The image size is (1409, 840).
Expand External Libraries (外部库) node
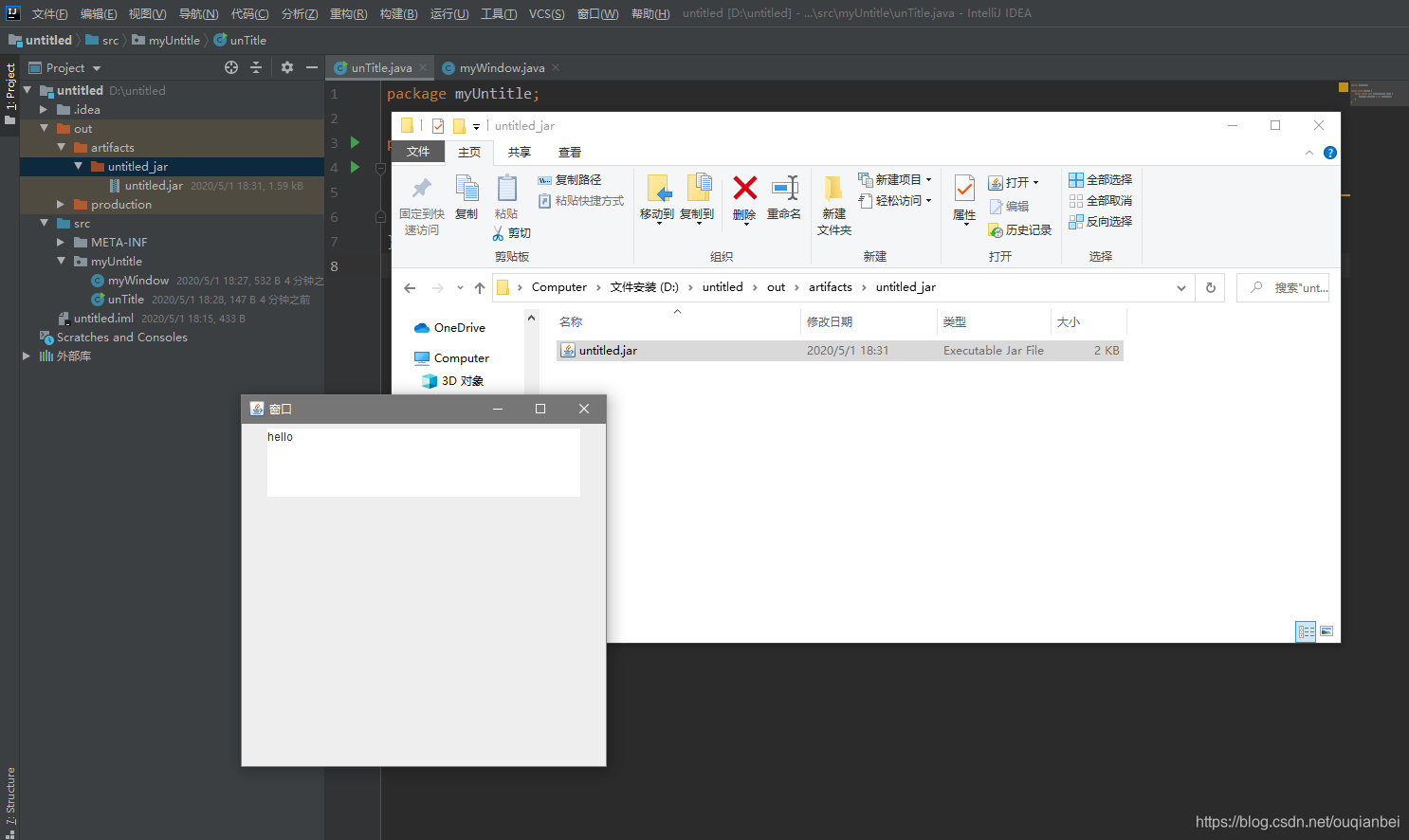click(x=27, y=356)
